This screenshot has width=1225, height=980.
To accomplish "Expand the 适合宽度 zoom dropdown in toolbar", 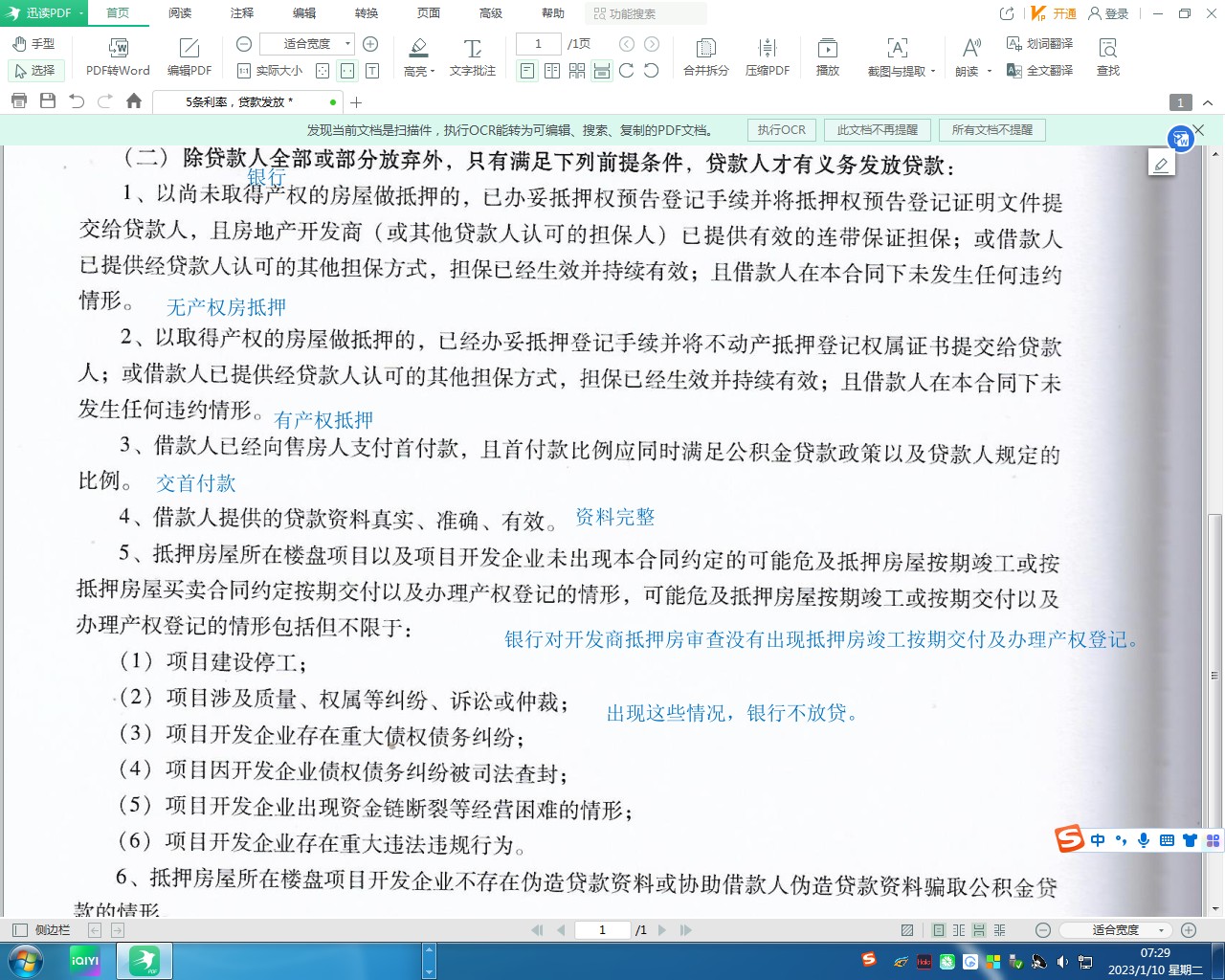I will tap(347, 44).
